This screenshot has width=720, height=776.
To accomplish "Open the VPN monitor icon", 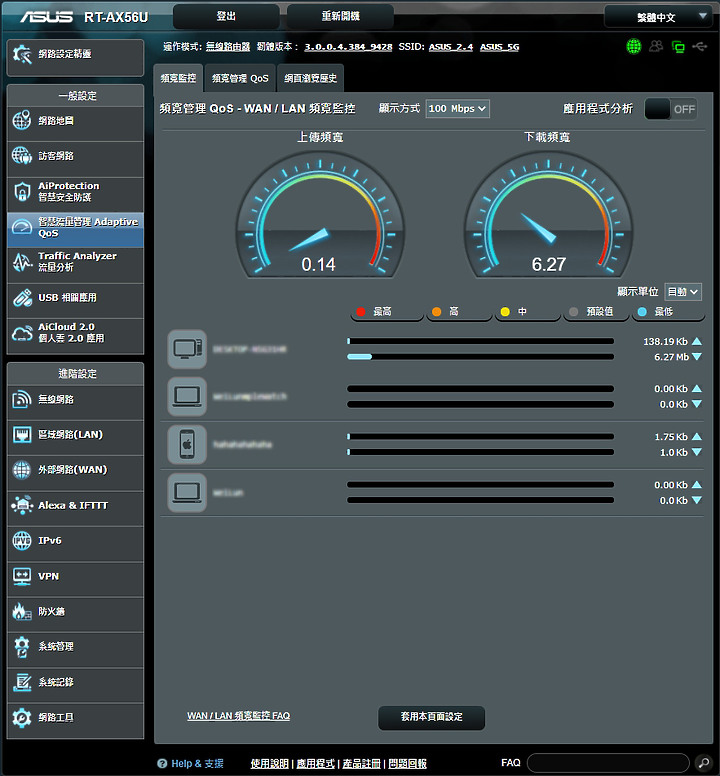I will point(22,576).
